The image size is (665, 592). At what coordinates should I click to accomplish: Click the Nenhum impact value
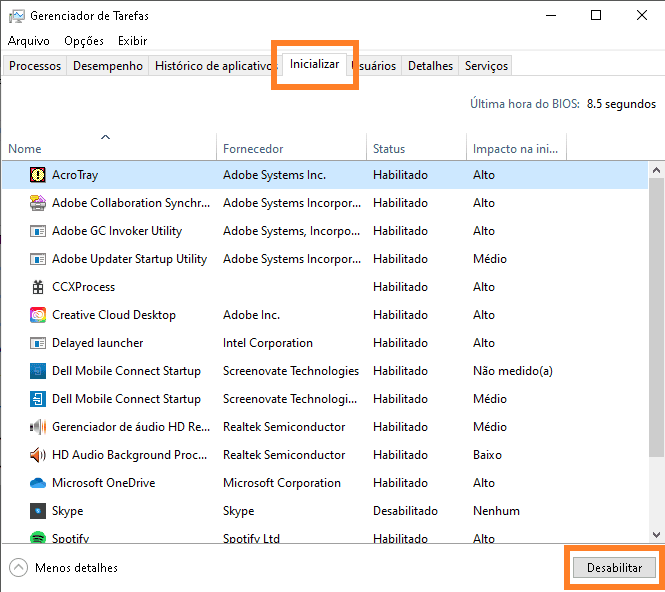[x=496, y=511]
